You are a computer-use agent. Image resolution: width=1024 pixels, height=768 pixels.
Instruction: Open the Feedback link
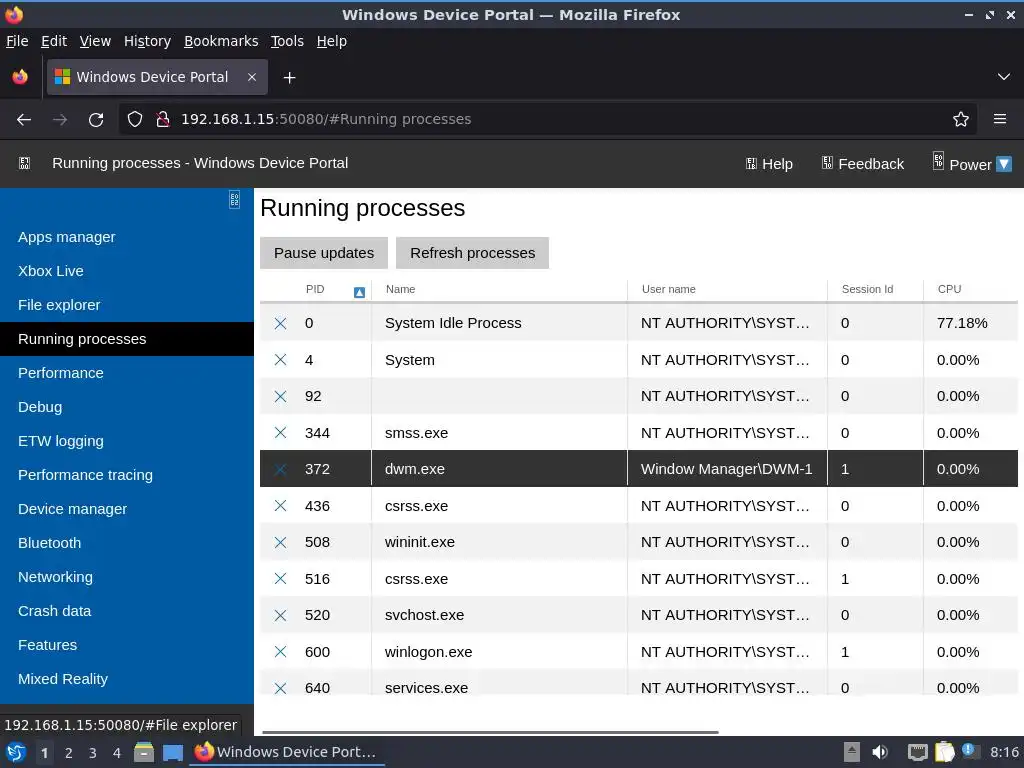(x=863, y=164)
